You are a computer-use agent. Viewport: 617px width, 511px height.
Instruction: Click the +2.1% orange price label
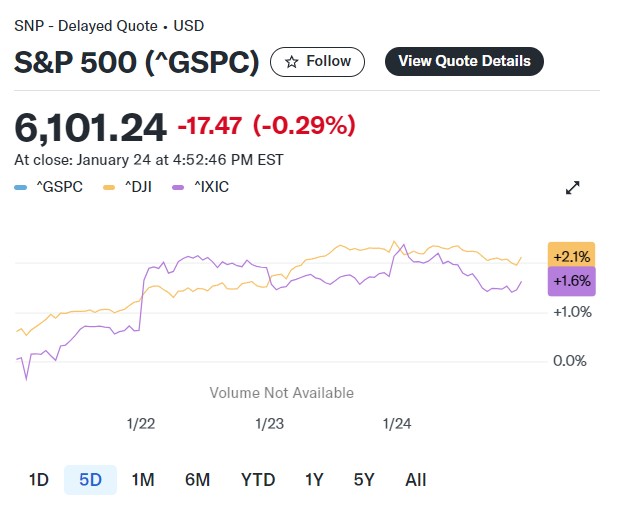pos(572,256)
